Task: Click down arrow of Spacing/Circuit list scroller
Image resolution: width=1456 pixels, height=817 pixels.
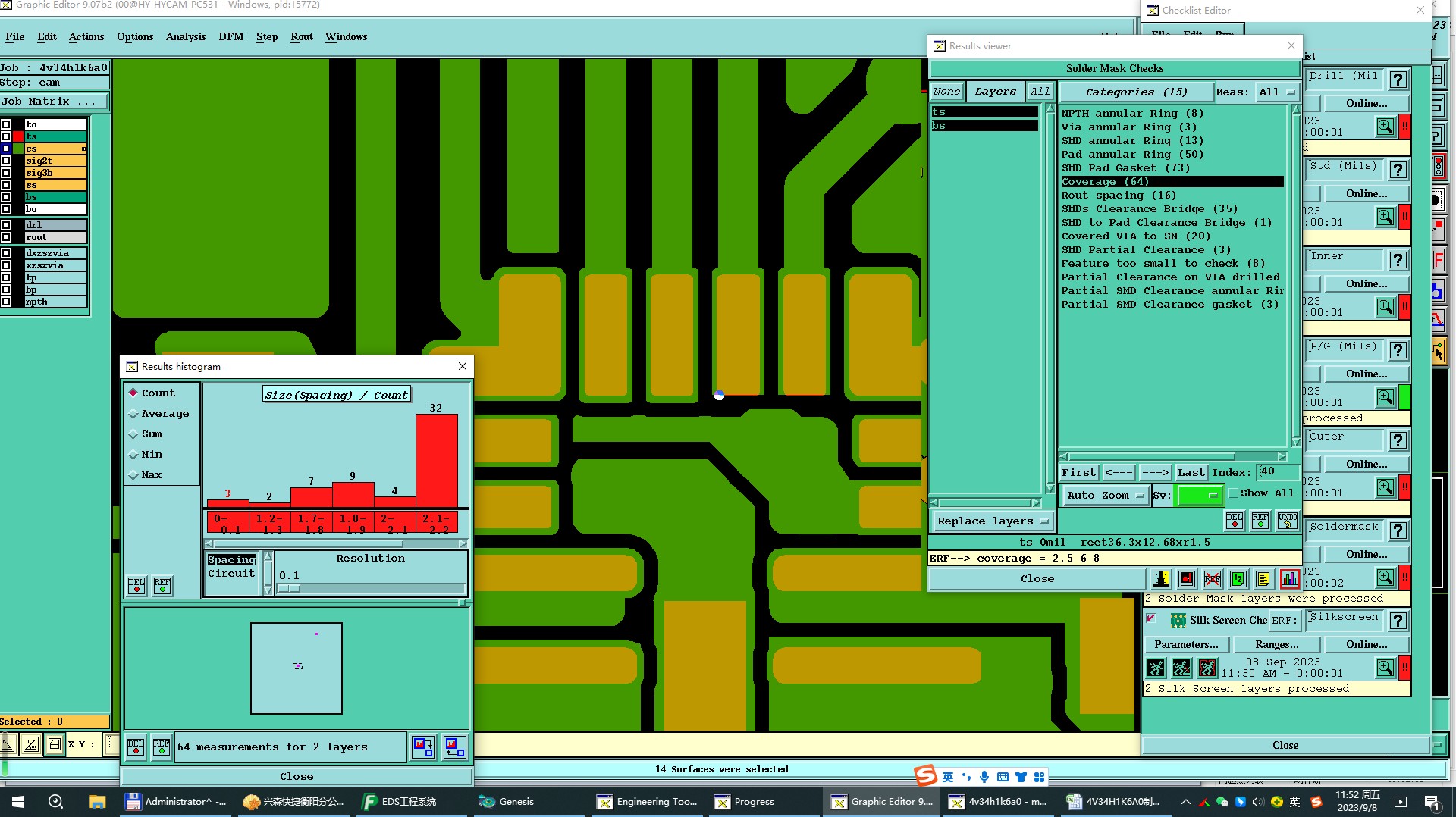Action: (268, 591)
